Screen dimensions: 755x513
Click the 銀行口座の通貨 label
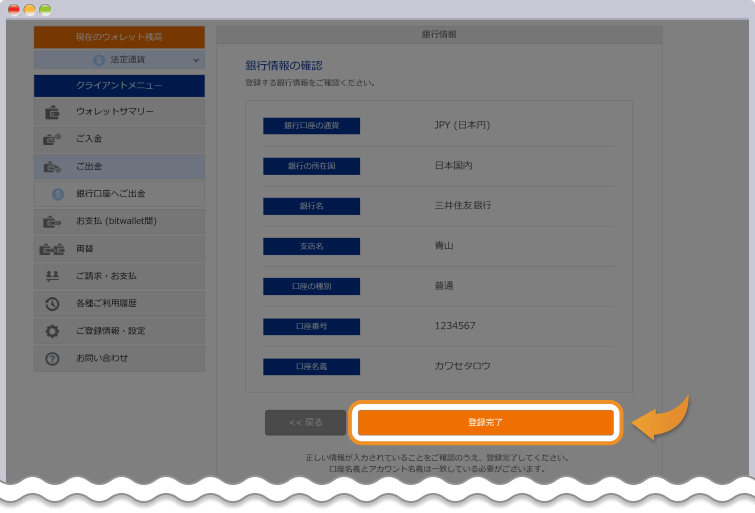(x=312, y=126)
